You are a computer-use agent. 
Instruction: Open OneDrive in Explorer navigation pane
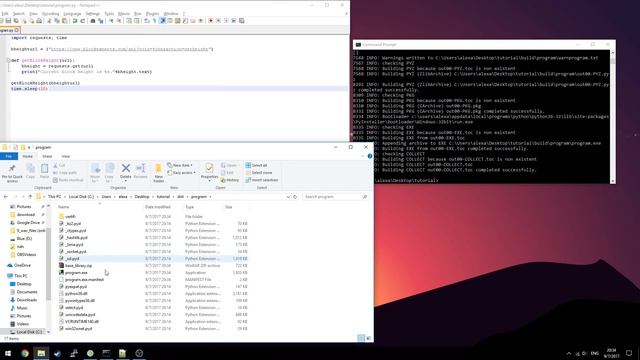[22, 265]
